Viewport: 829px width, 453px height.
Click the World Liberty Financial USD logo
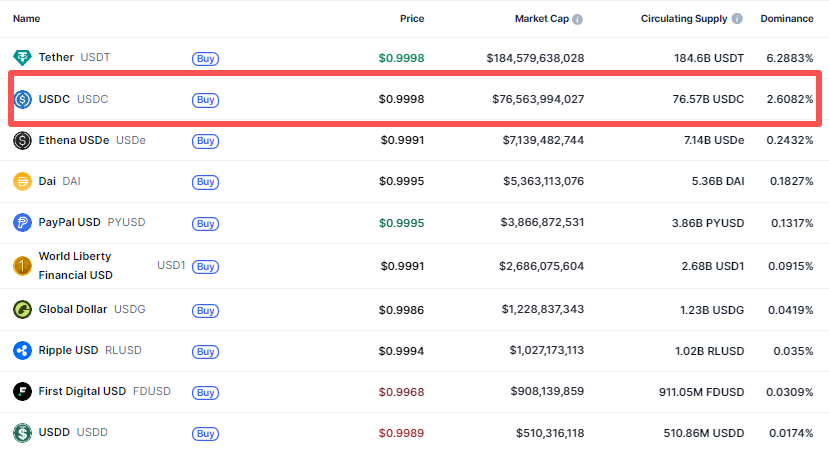22,266
